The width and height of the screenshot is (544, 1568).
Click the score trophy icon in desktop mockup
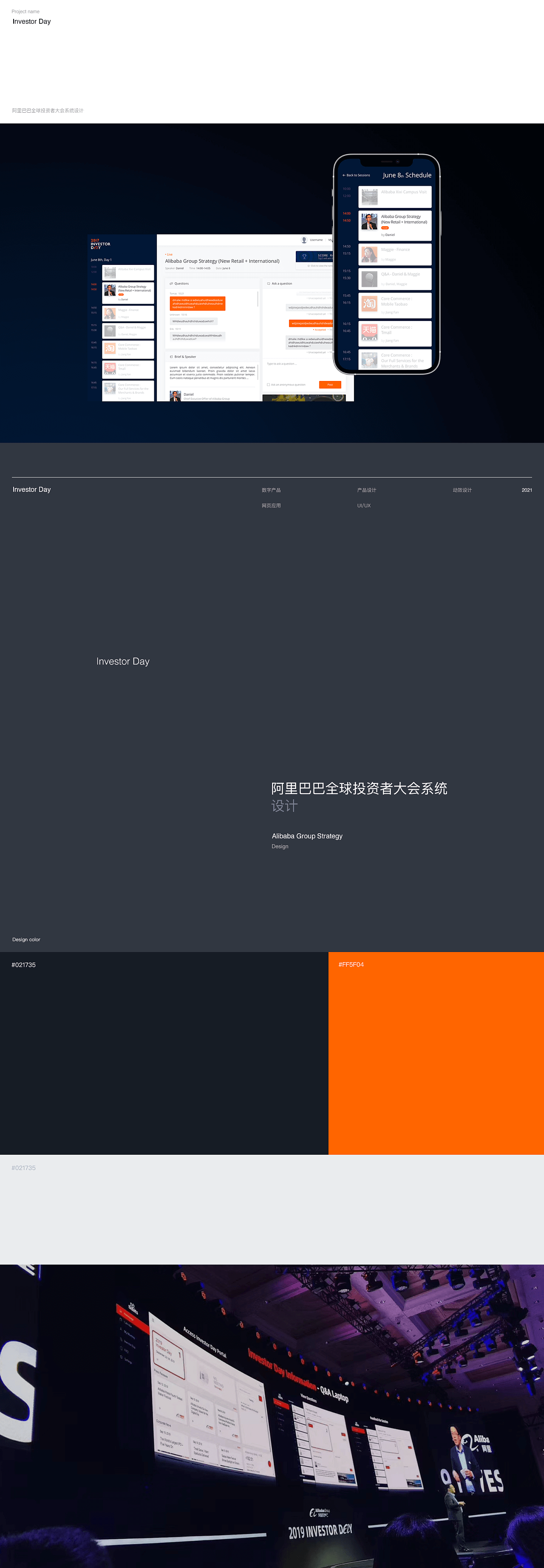(x=304, y=256)
